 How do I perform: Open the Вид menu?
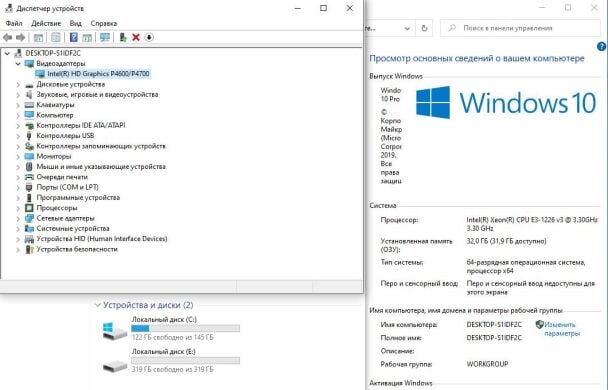tap(76, 23)
